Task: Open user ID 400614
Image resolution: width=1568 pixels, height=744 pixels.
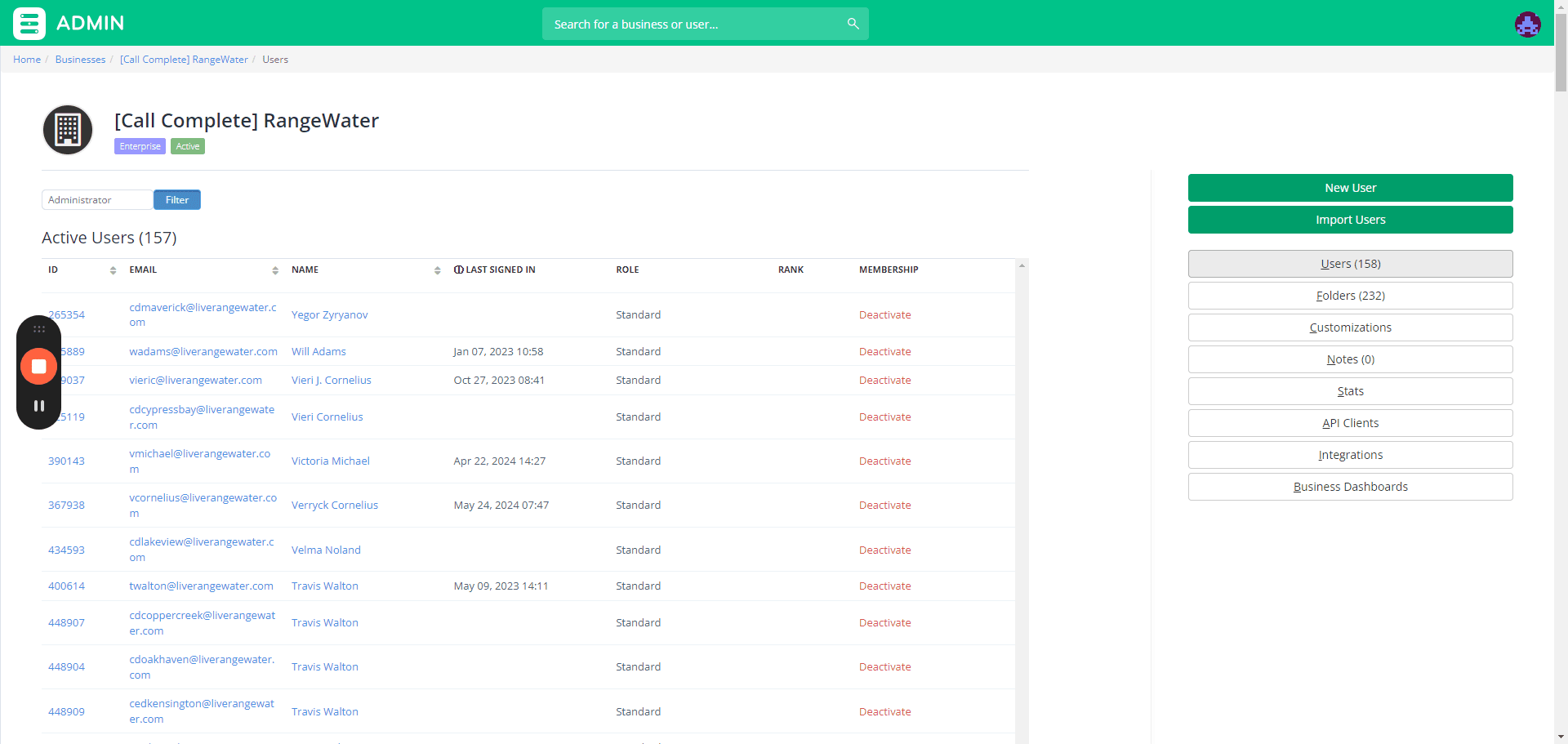Action: point(66,586)
